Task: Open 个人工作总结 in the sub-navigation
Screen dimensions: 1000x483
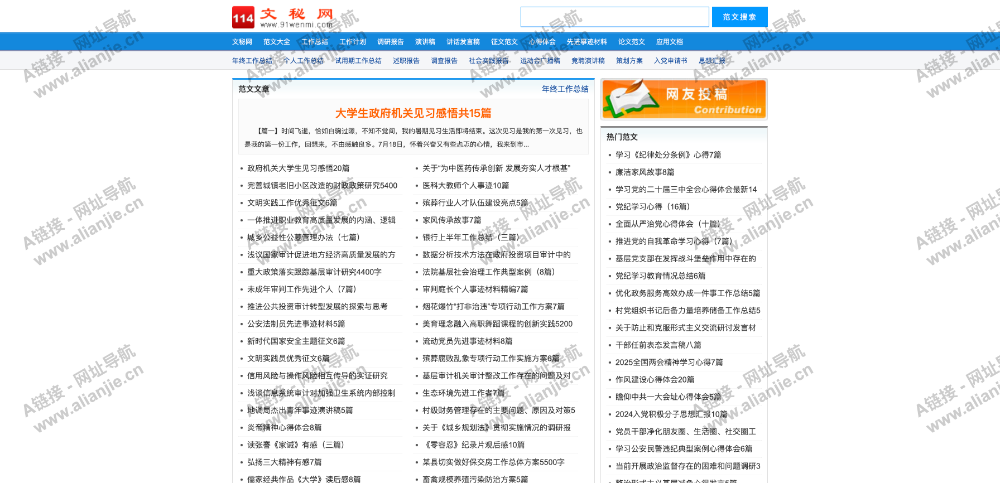Action: [x=303, y=61]
